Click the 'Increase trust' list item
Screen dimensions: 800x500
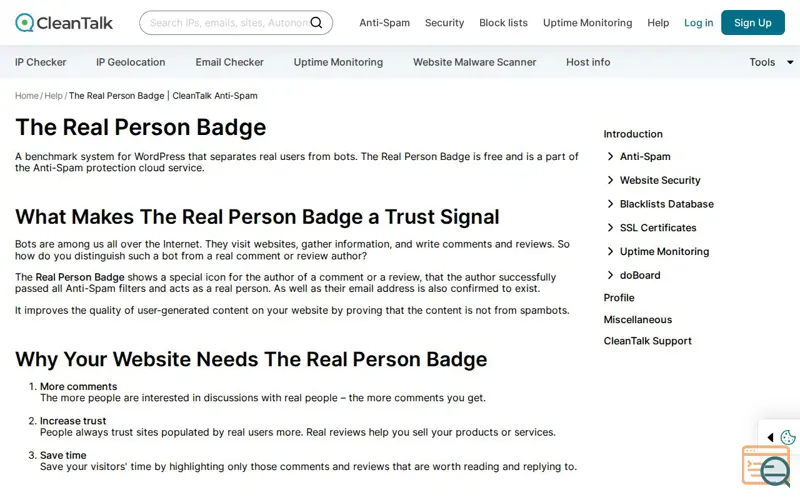pos(73,421)
